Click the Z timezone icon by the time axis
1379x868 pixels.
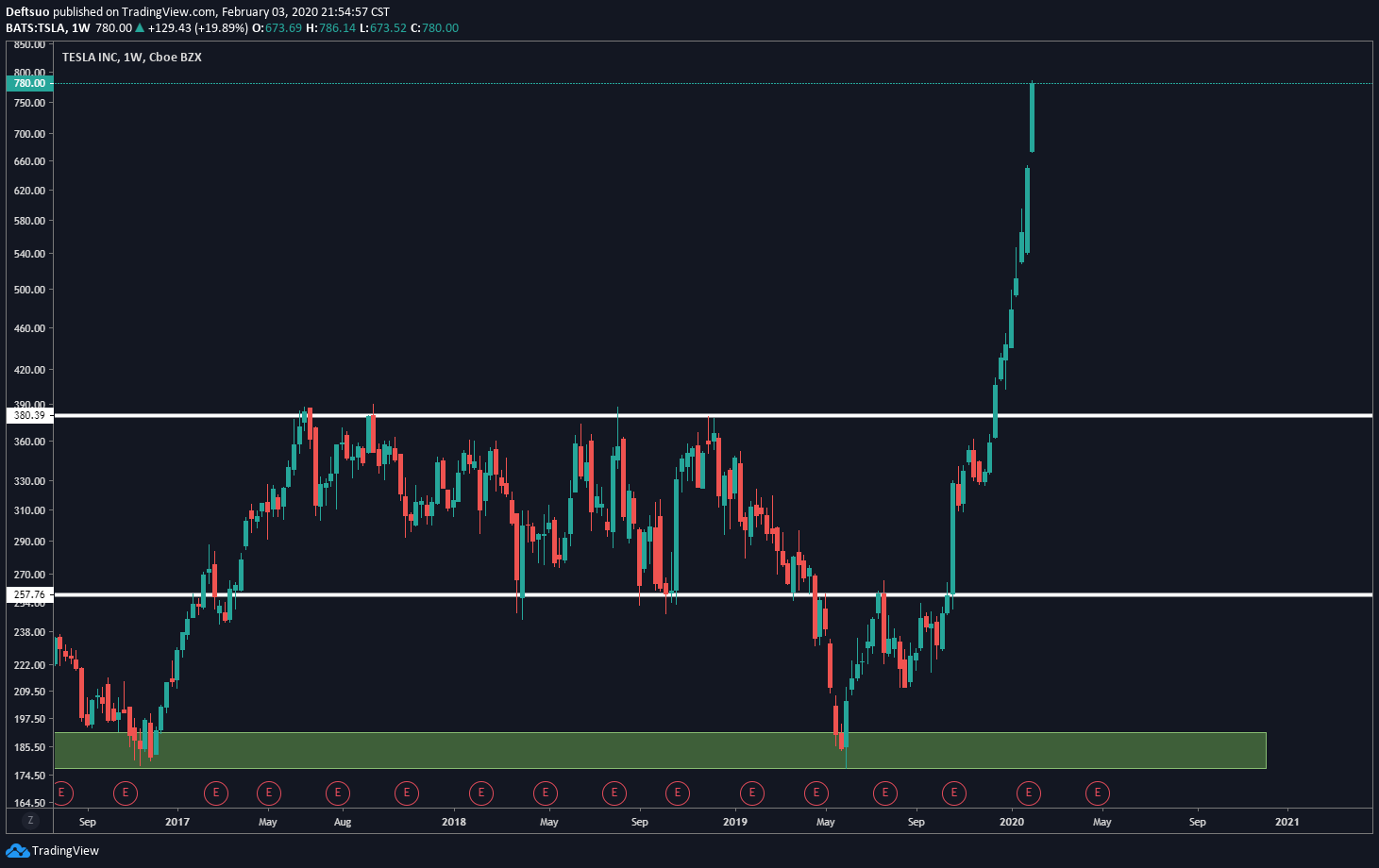point(30,821)
